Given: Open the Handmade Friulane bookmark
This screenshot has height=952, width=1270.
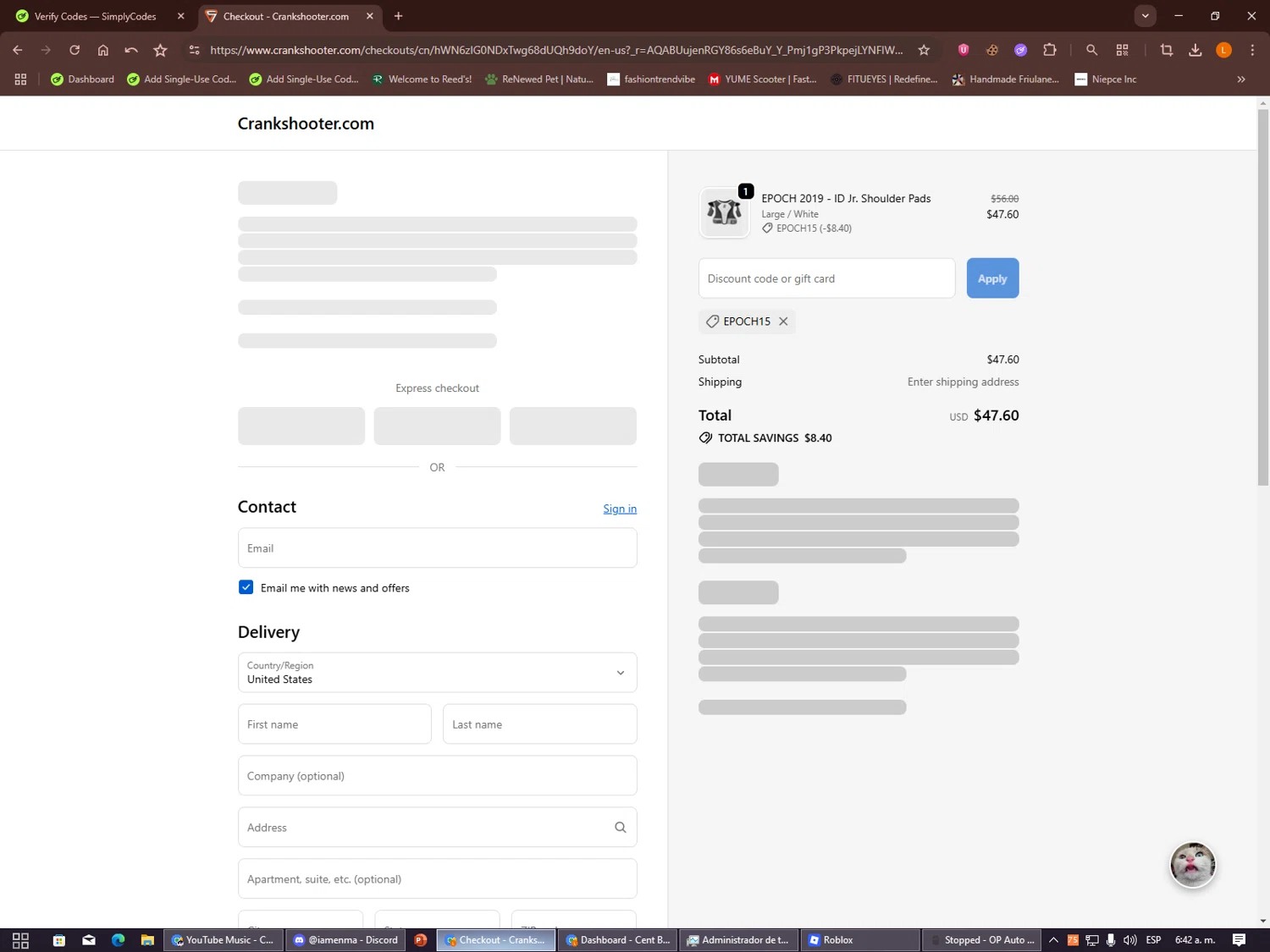Looking at the screenshot, I should [x=1006, y=80].
